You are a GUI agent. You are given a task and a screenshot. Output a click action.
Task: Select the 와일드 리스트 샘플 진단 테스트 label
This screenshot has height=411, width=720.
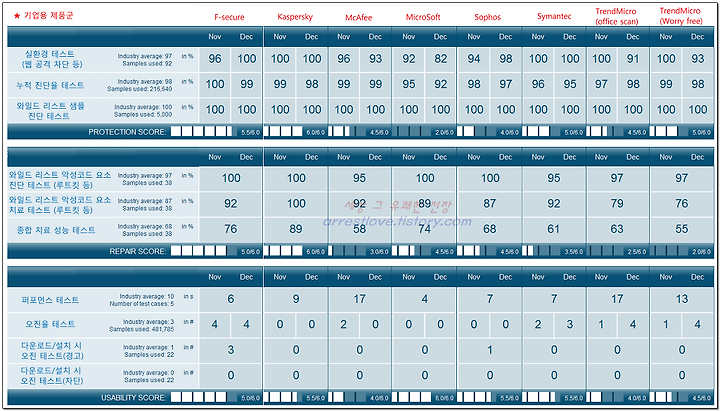coord(50,111)
